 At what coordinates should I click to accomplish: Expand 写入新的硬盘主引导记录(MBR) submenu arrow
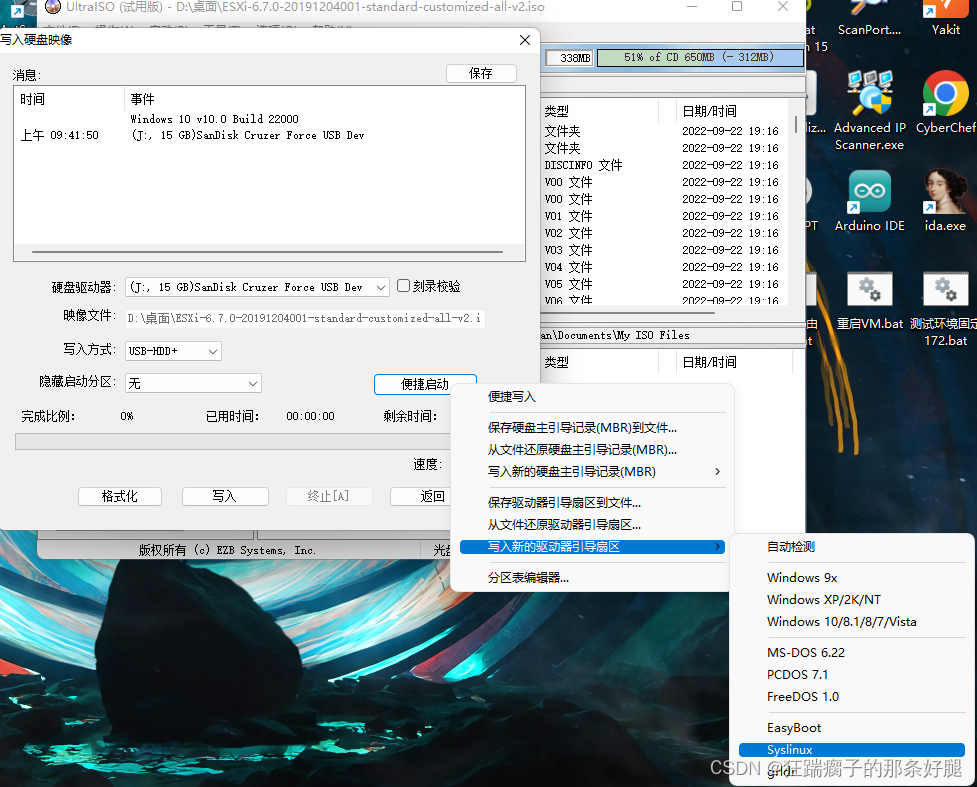point(717,472)
